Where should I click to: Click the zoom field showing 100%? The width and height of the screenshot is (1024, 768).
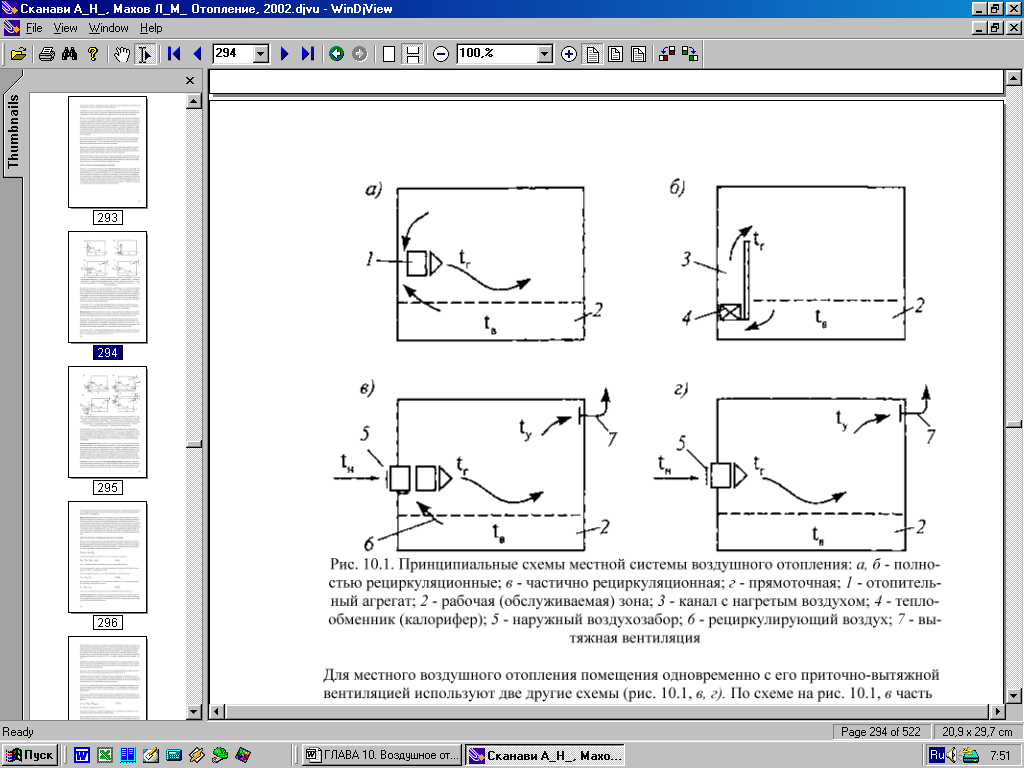tap(496, 54)
